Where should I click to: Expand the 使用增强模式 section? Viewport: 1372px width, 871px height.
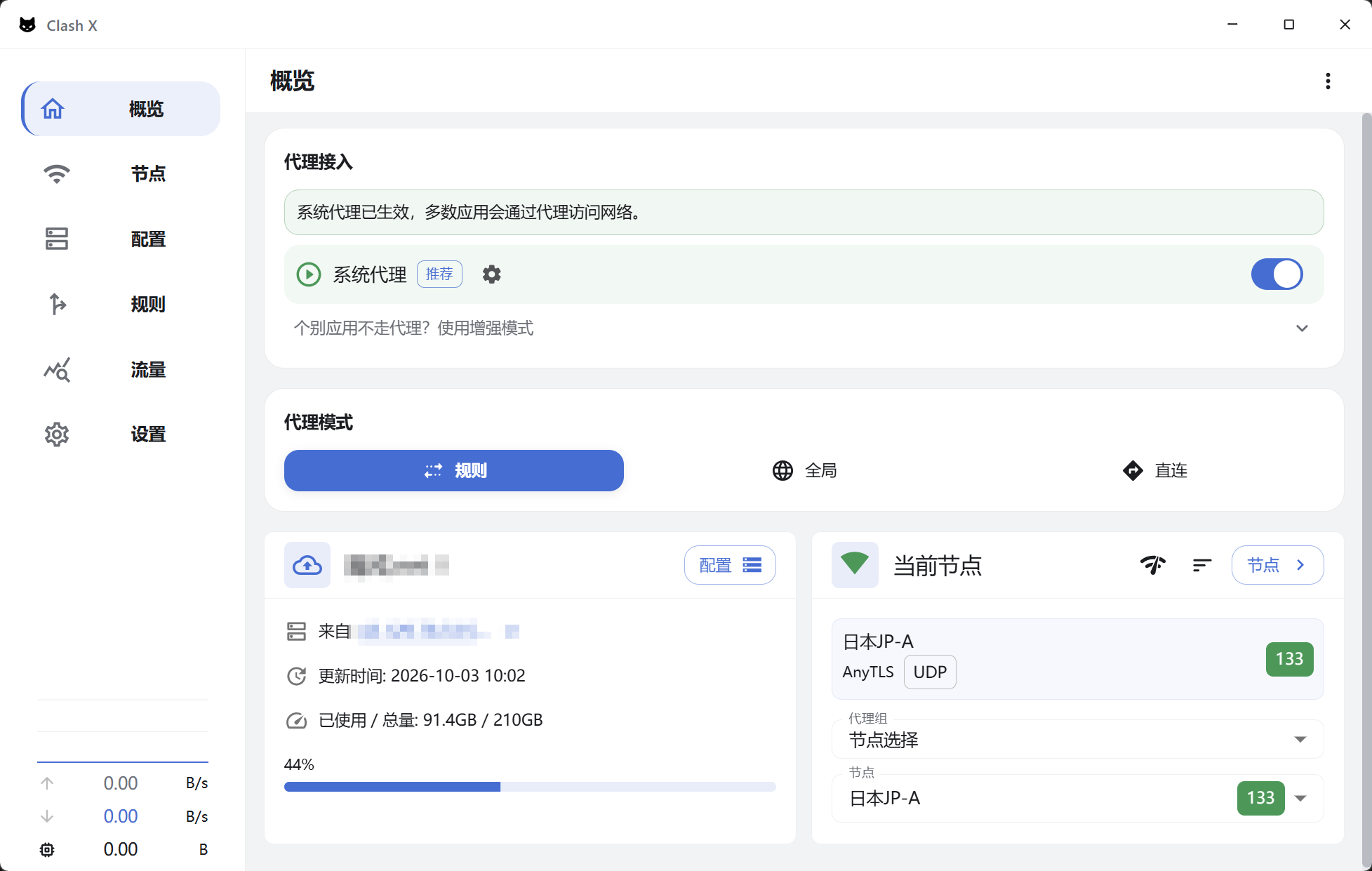point(804,328)
